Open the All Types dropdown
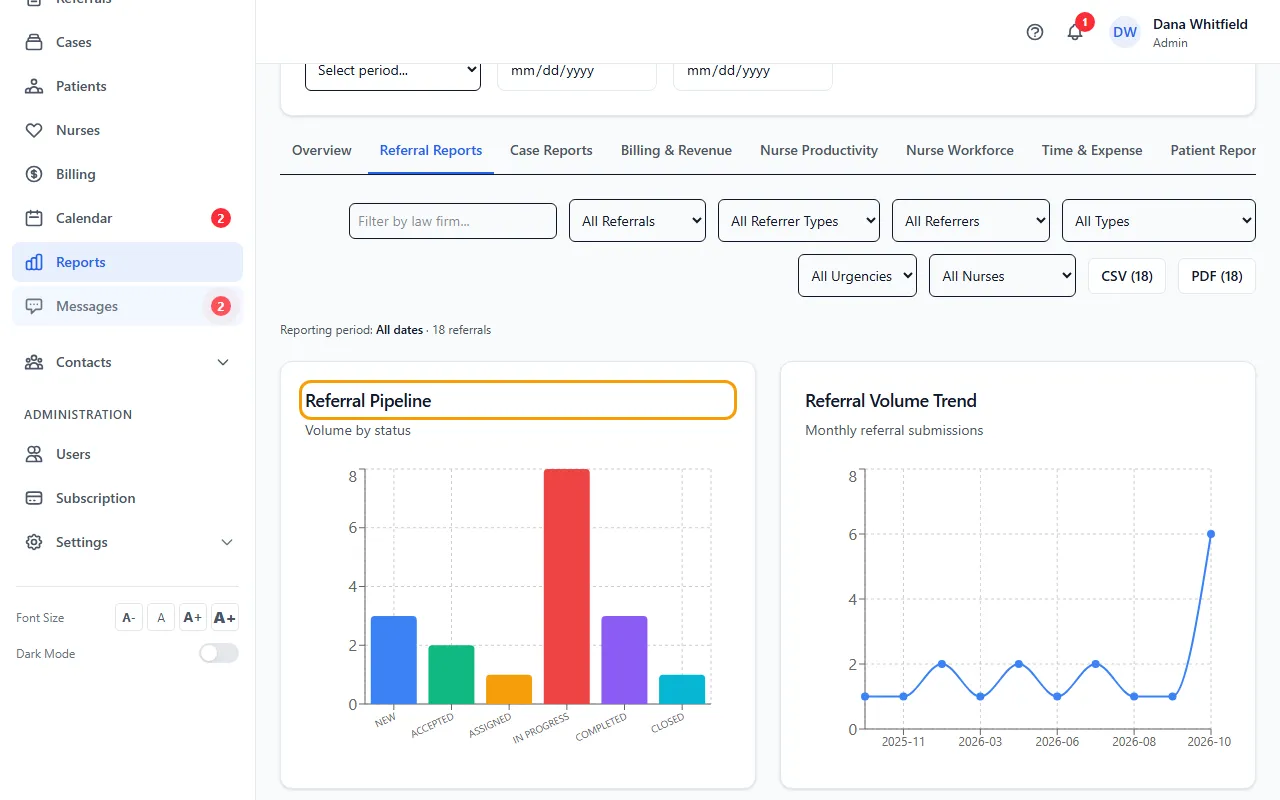This screenshot has width=1280, height=800. [x=1158, y=221]
